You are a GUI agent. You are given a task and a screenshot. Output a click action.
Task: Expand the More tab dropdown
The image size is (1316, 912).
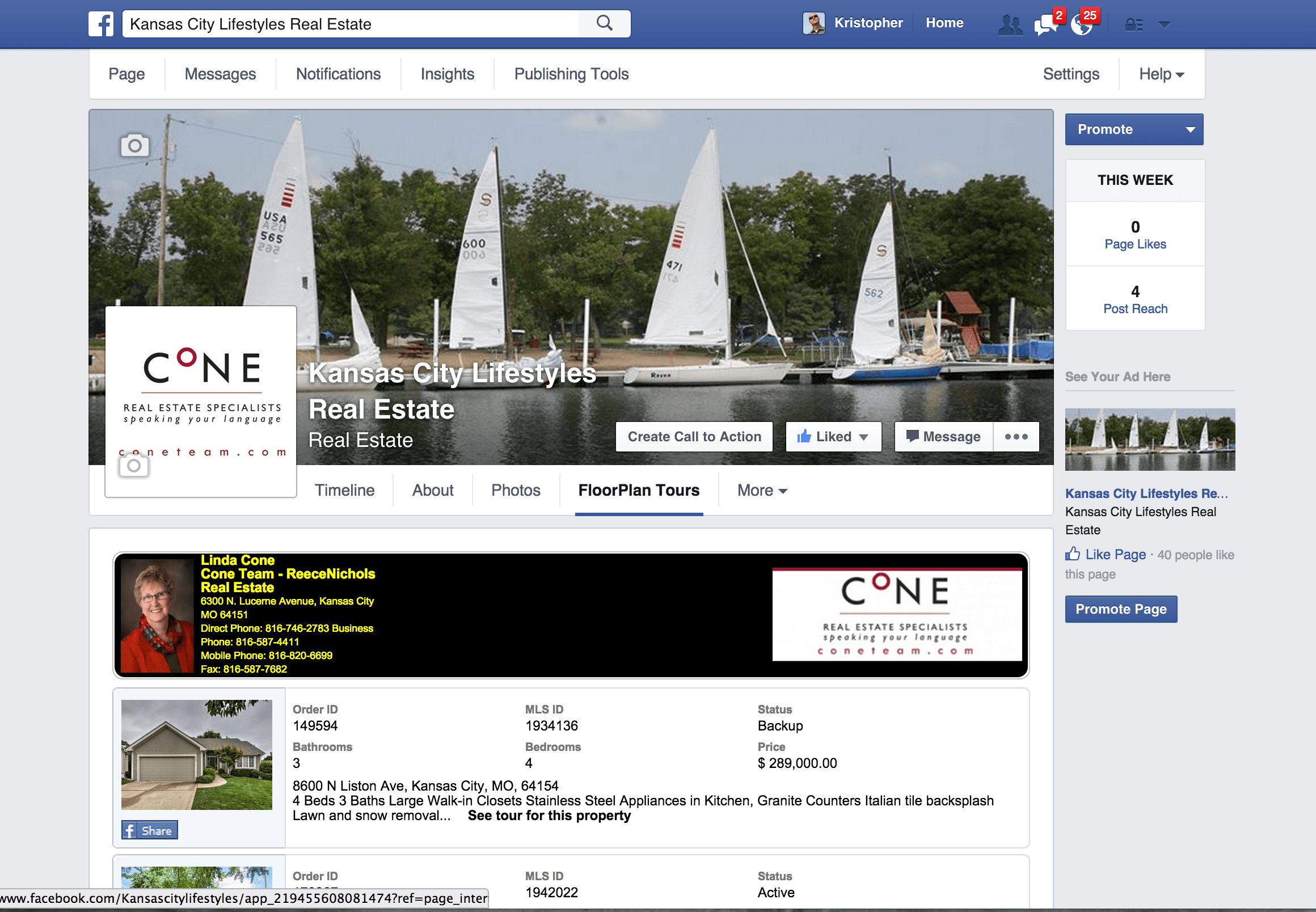click(x=762, y=490)
